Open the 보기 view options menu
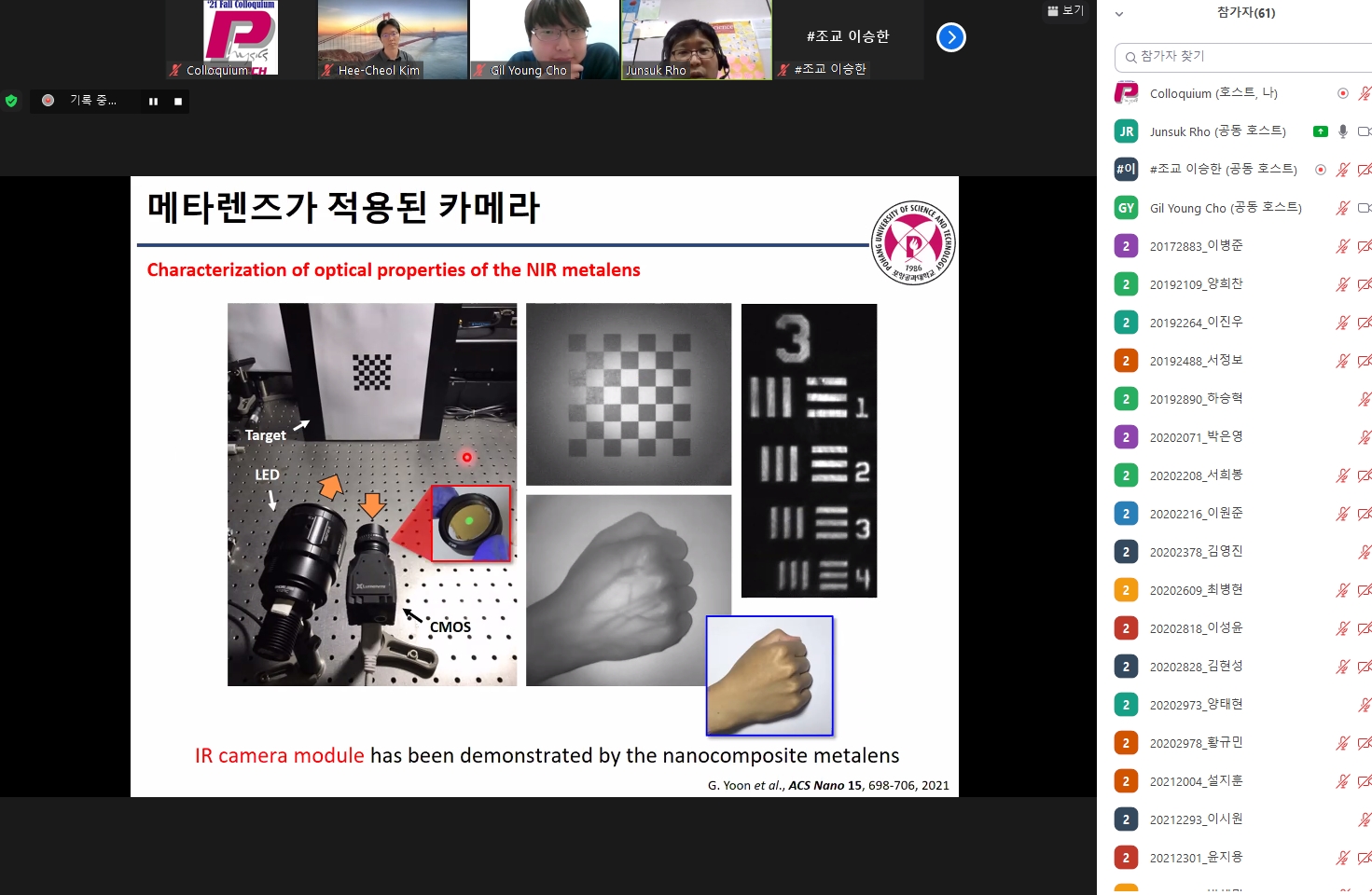 tap(1065, 11)
